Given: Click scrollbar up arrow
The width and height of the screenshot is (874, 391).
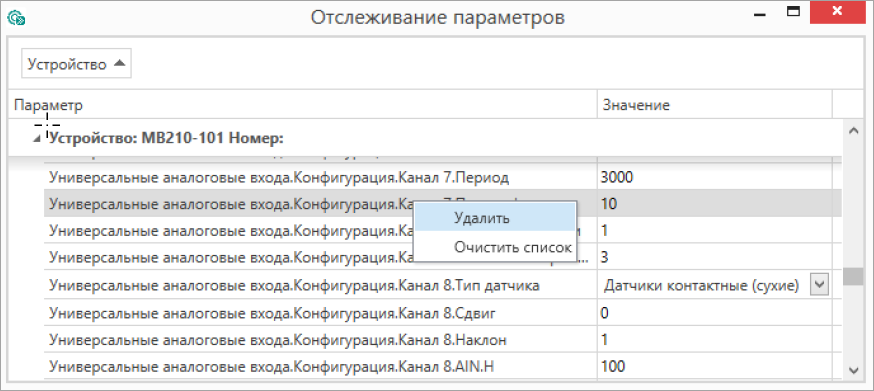Looking at the screenshot, I should [853, 131].
